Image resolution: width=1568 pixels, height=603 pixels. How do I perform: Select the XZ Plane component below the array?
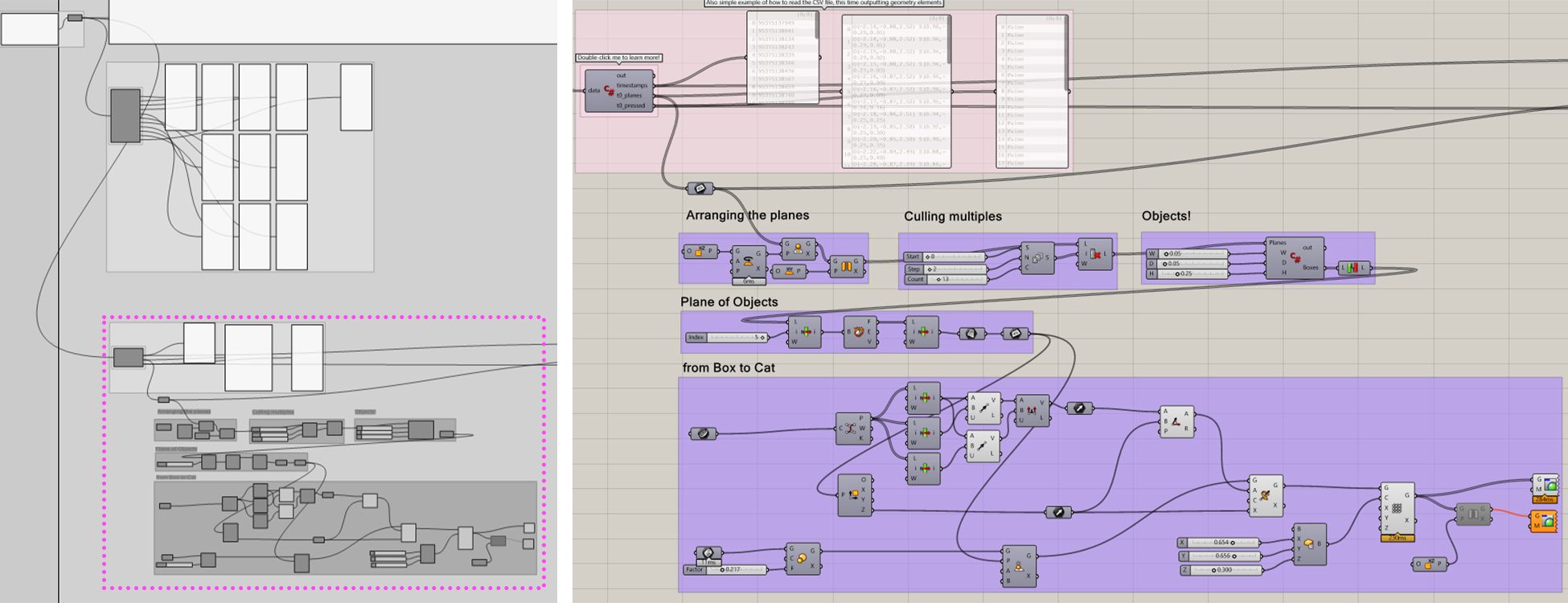pos(1430,564)
